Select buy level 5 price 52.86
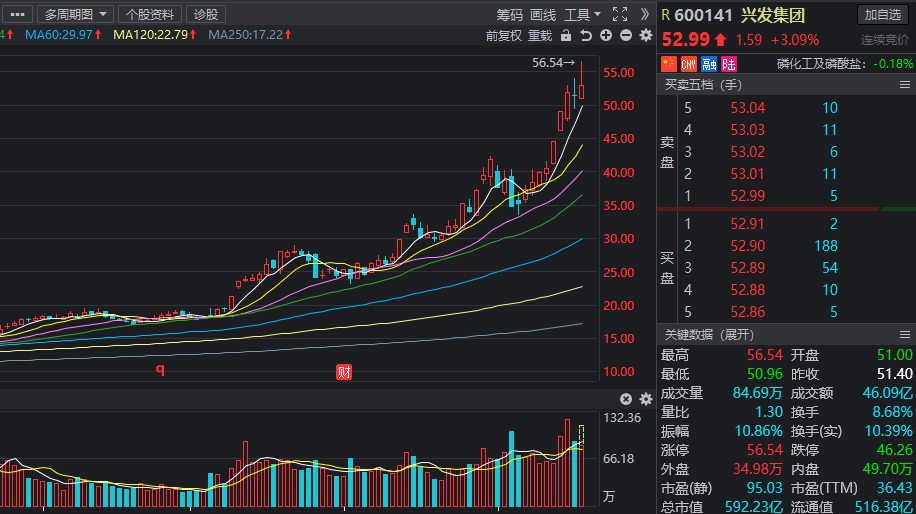 coord(747,312)
